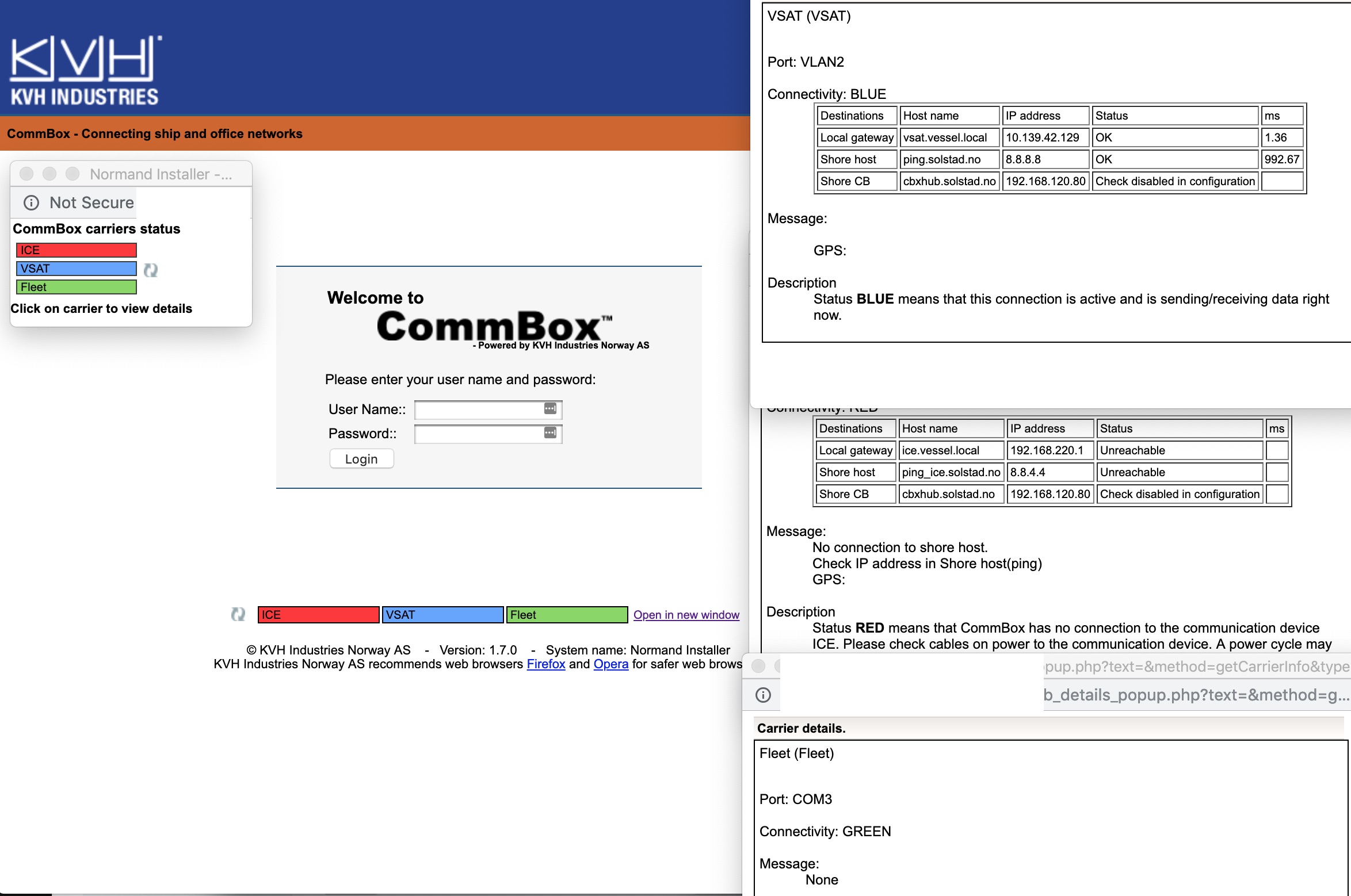Click 'vsat.vessel.local' host name cell

(x=949, y=137)
